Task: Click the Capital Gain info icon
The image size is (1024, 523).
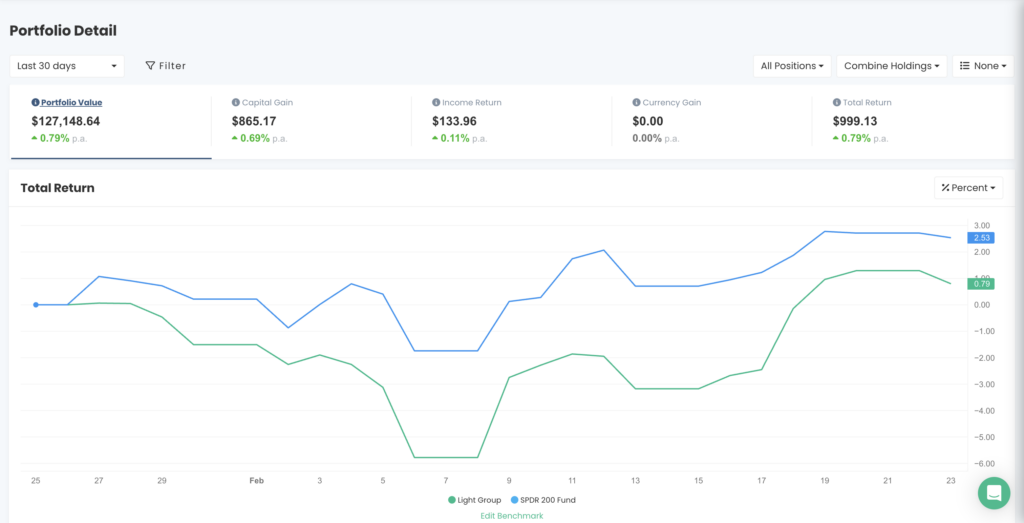Action: point(236,103)
